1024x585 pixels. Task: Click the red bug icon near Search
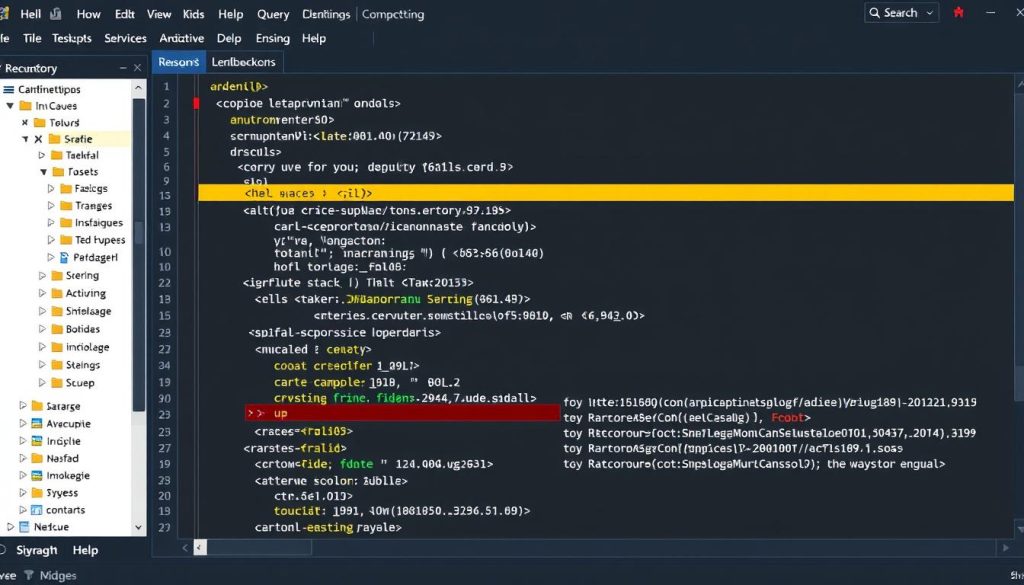[959, 12]
